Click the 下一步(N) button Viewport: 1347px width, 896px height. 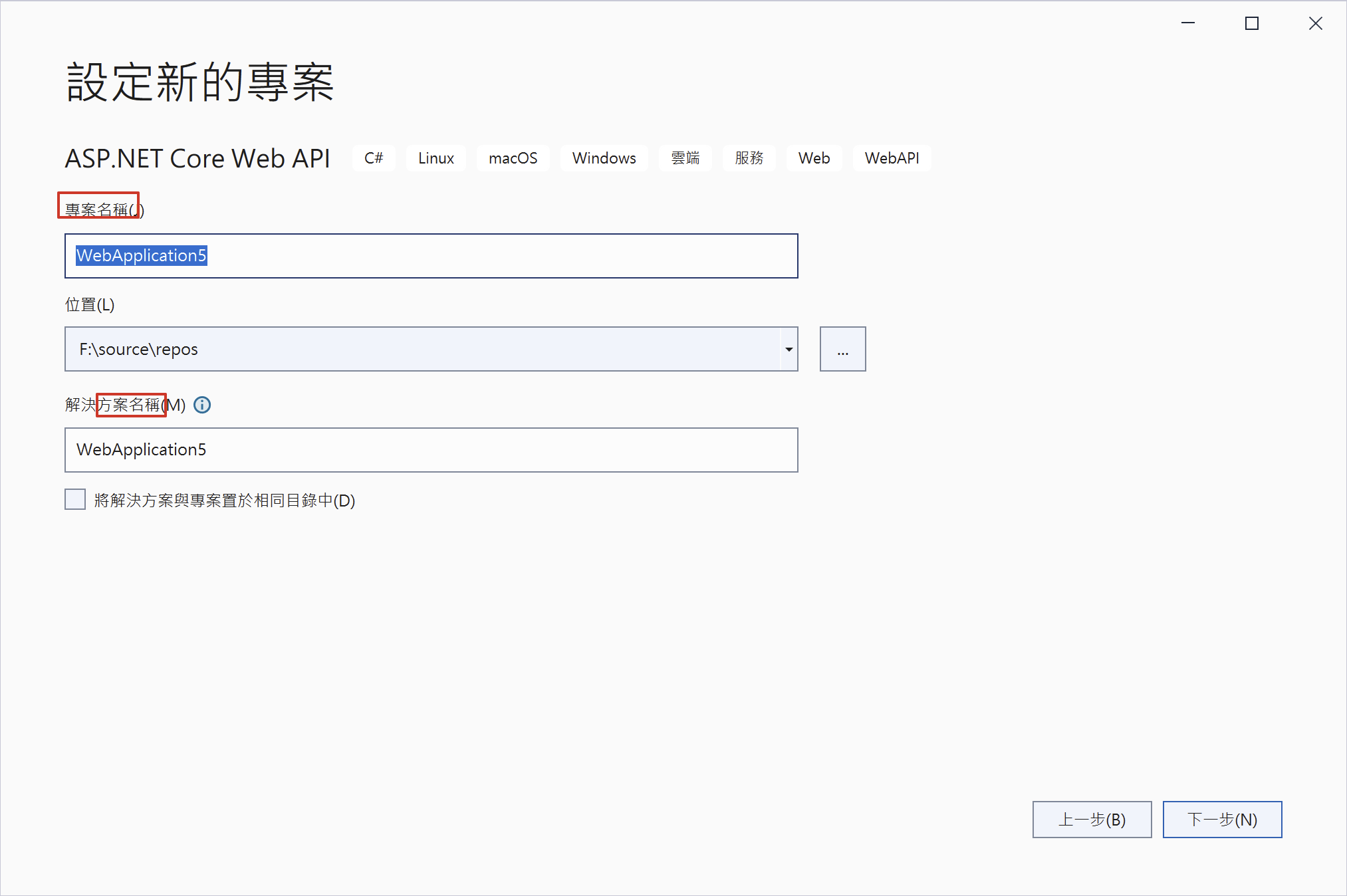coord(1222,820)
